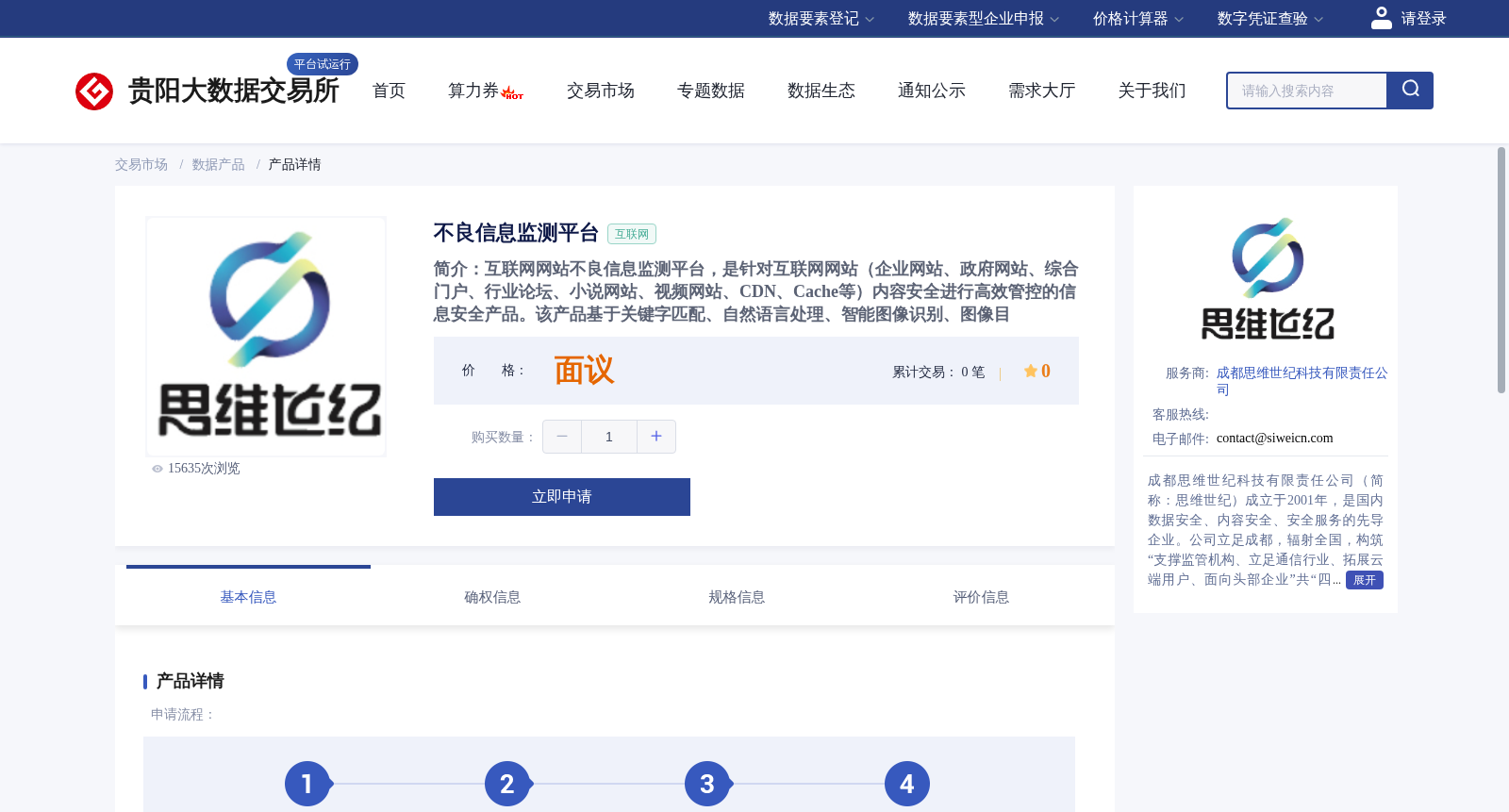Click the 贵阳大数据交易所 site title
Image resolution: width=1509 pixels, height=812 pixels.
click(233, 91)
